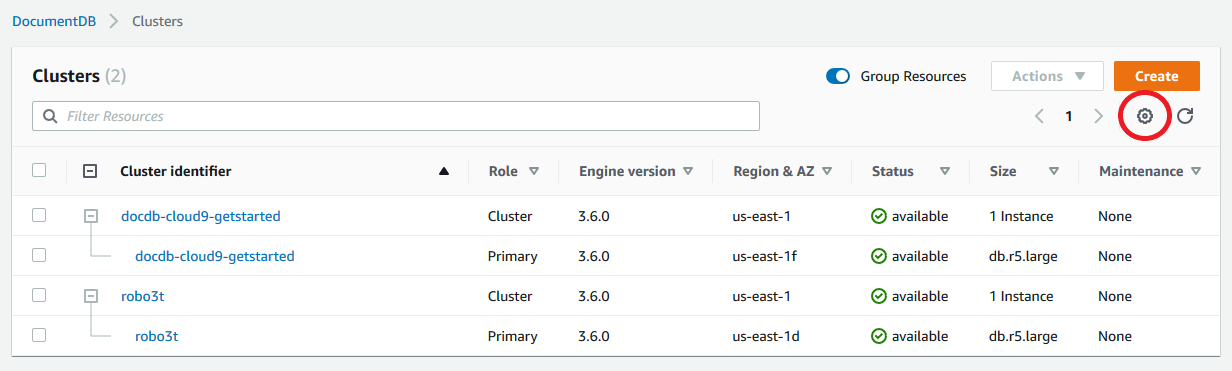Click Primary role in robo3t instance row

pyautogui.click(x=513, y=336)
